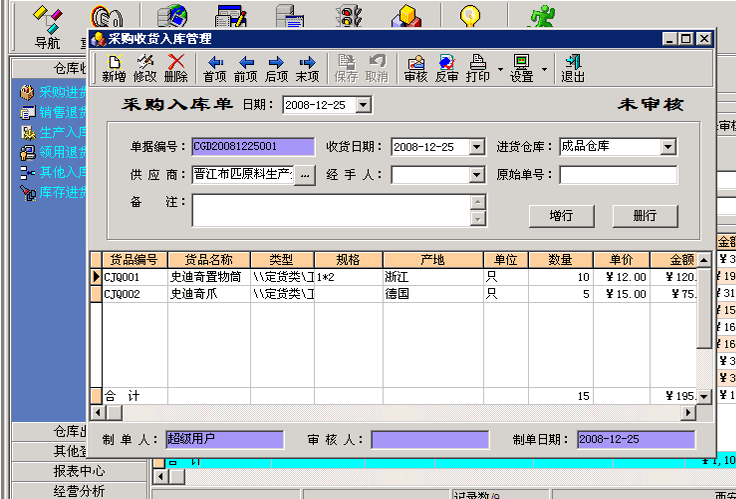Open 生产入库 item in sidebar

tap(53, 132)
